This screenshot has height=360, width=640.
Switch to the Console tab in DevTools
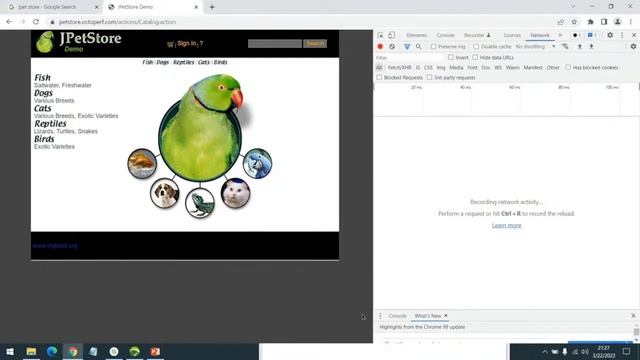[x=445, y=36]
